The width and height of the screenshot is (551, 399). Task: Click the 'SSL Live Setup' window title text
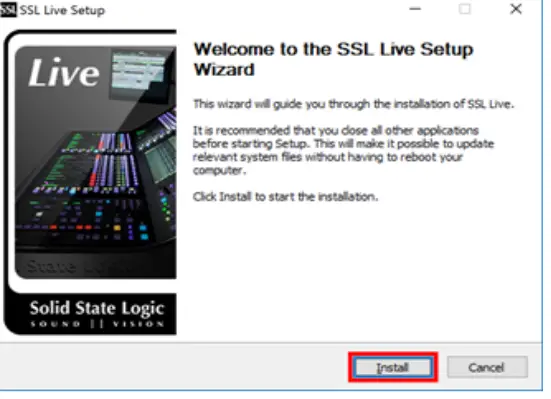tap(62, 10)
